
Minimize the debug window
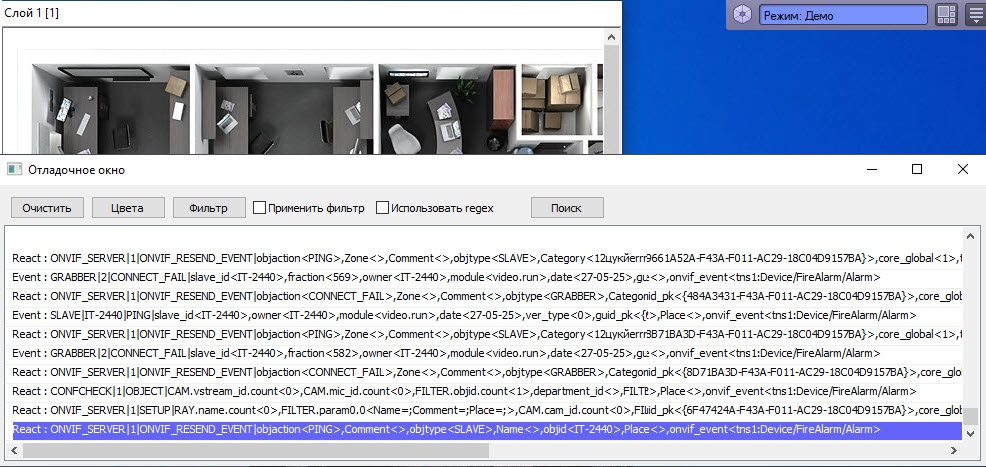(871, 170)
